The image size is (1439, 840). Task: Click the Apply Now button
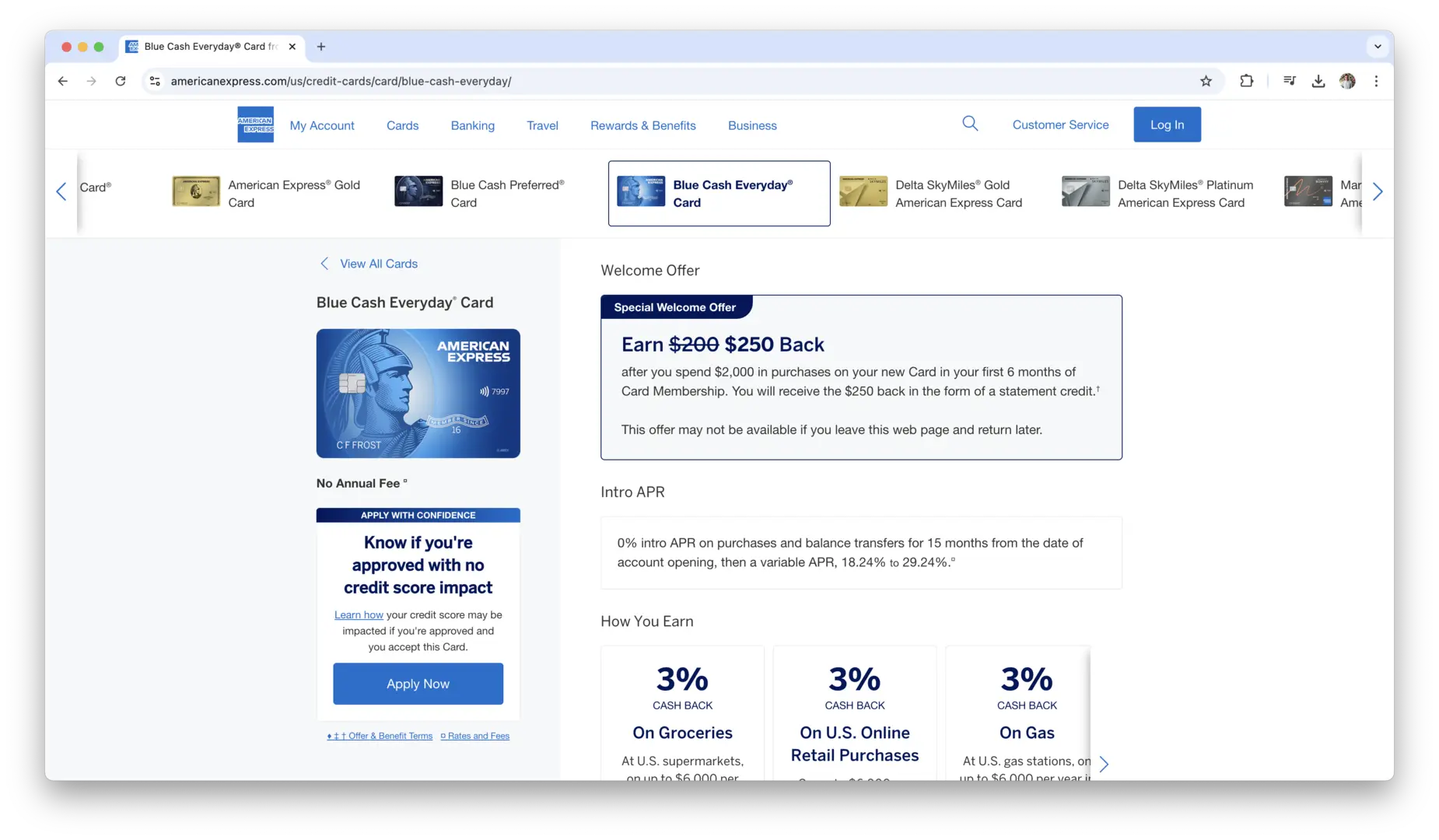click(x=418, y=684)
